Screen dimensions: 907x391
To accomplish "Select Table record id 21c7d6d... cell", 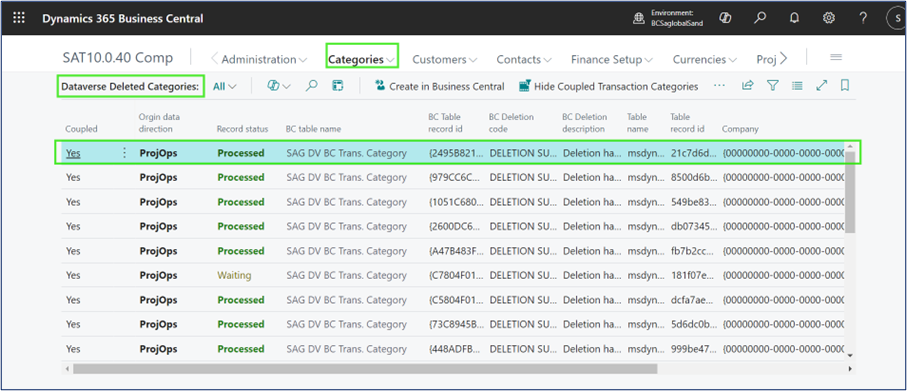I will pos(694,153).
